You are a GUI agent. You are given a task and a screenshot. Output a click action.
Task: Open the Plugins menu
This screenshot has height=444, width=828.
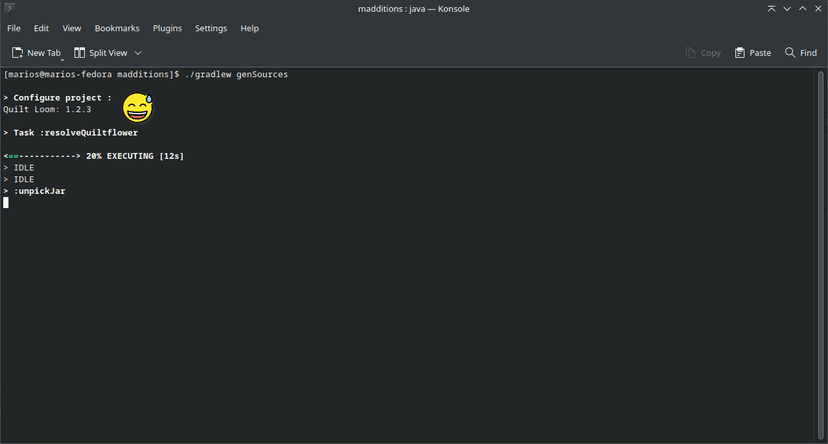point(167,29)
